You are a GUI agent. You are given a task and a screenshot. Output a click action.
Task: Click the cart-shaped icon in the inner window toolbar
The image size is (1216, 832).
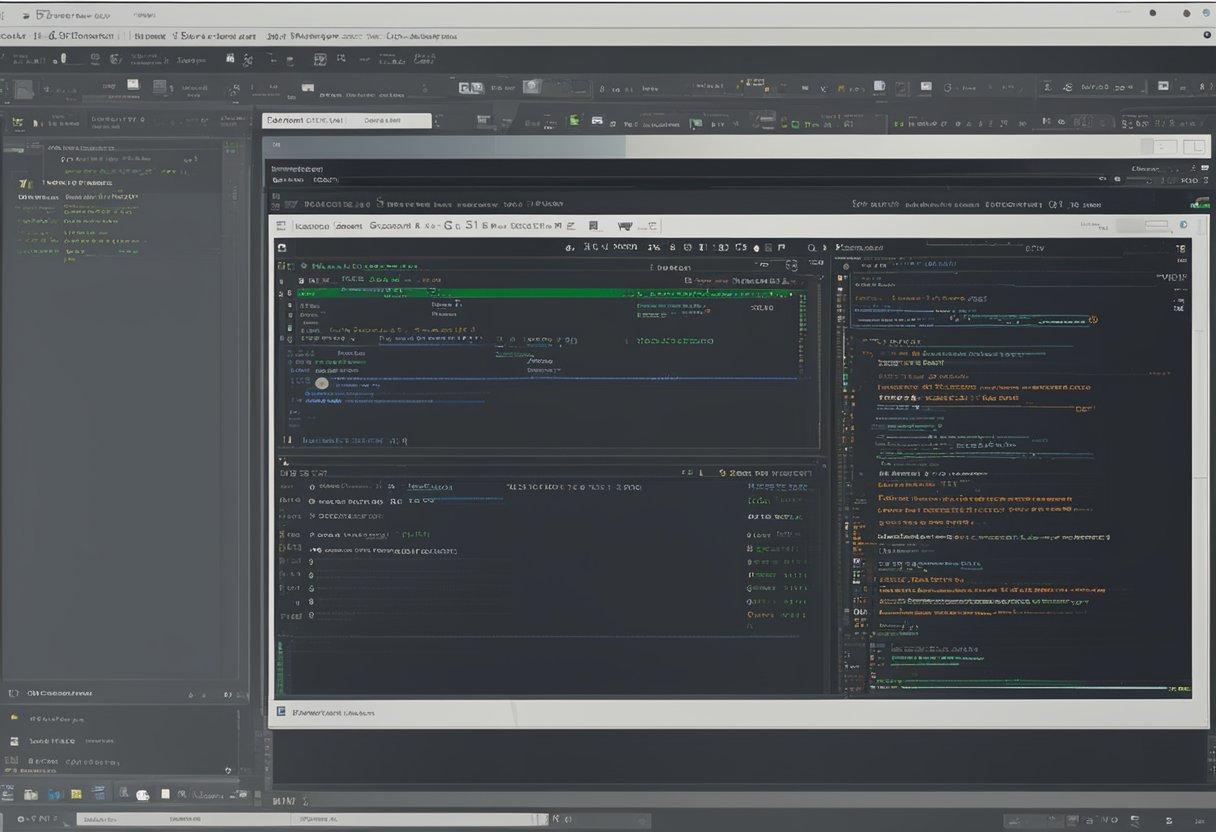click(626, 227)
